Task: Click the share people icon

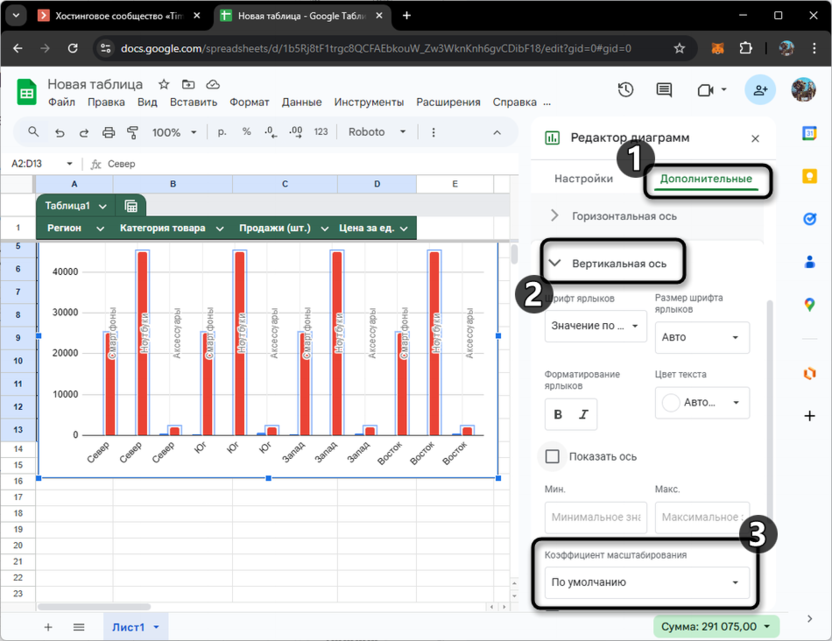Action: (x=760, y=90)
